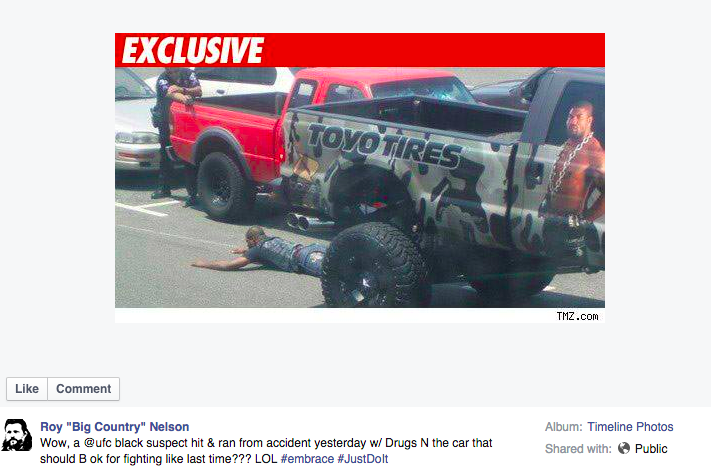Click the red EXCLUSIVE banner on photo
711x470 pixels.
(x=360, y=50)
